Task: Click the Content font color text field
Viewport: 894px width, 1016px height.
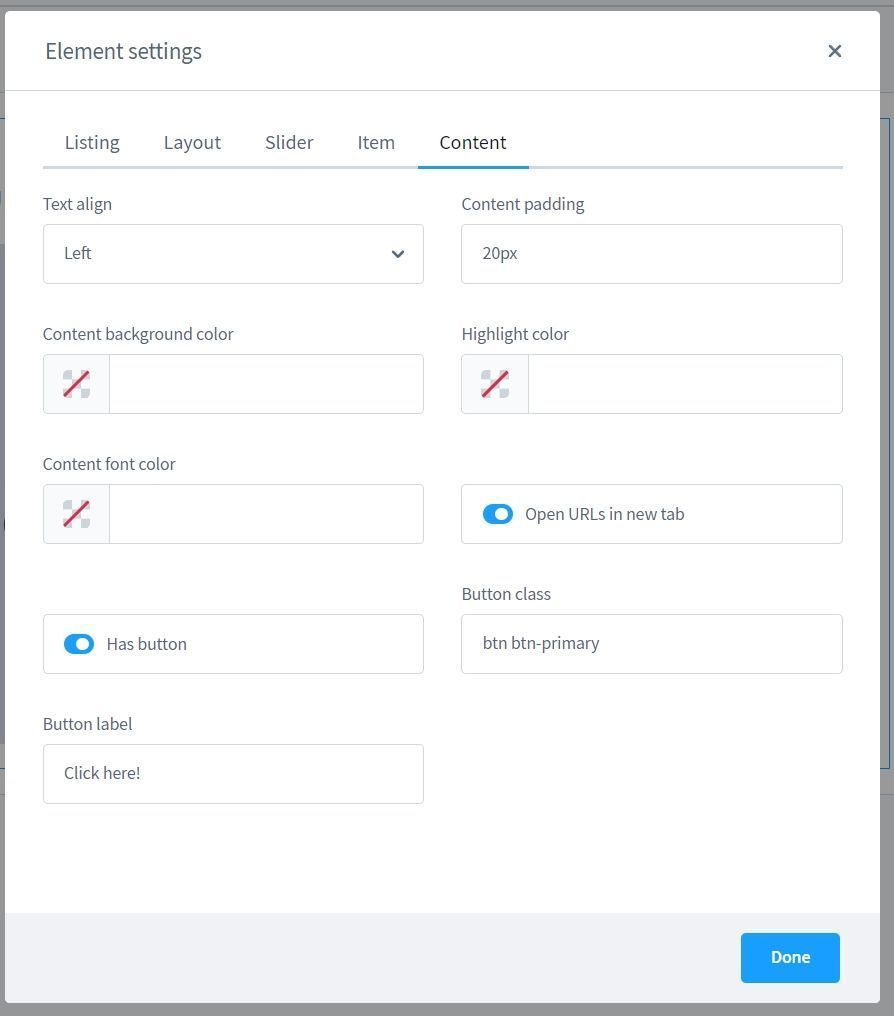Action: pyautogui.click(x=266, y=514)
